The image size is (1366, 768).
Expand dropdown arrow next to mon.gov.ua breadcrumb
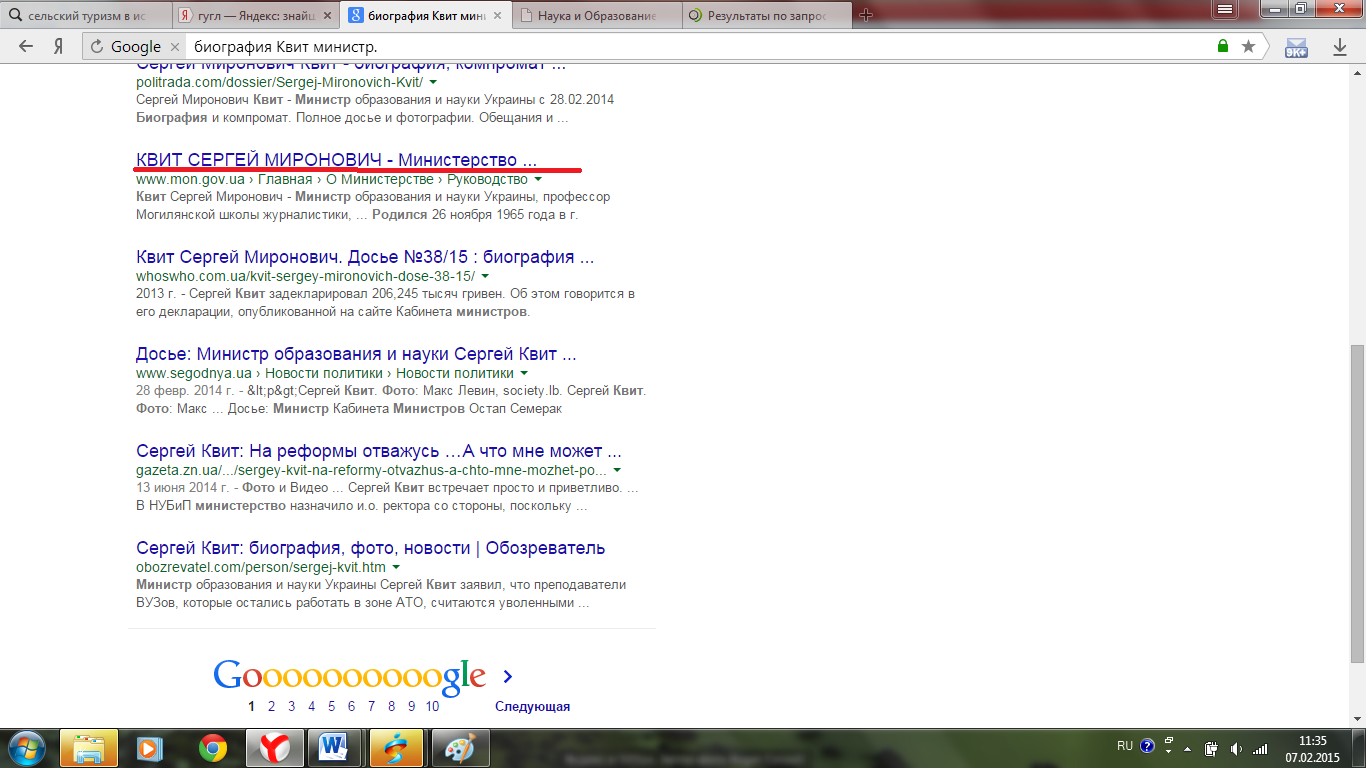pyautogui.click(x=538, y=179)
